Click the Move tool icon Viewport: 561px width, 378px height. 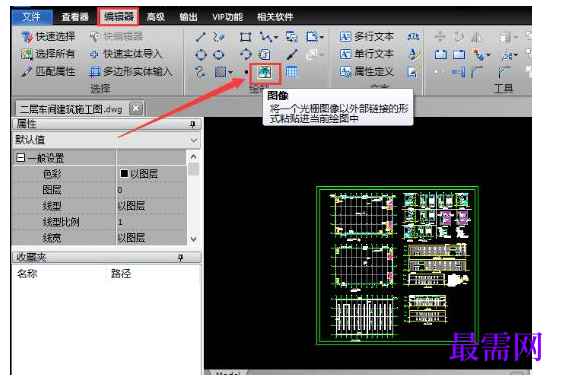coord(440,36)
